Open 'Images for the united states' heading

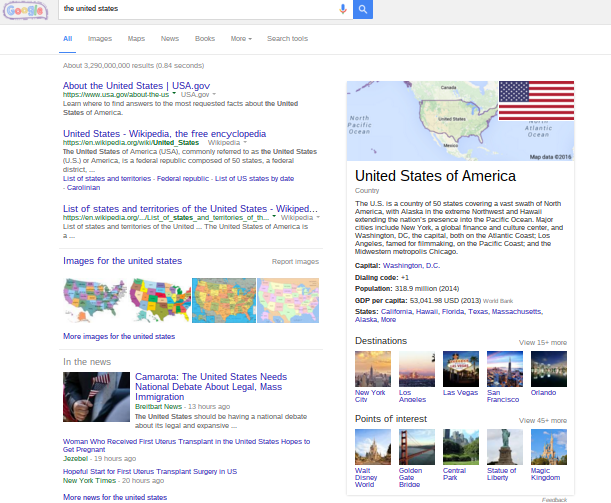pos(122,261)
